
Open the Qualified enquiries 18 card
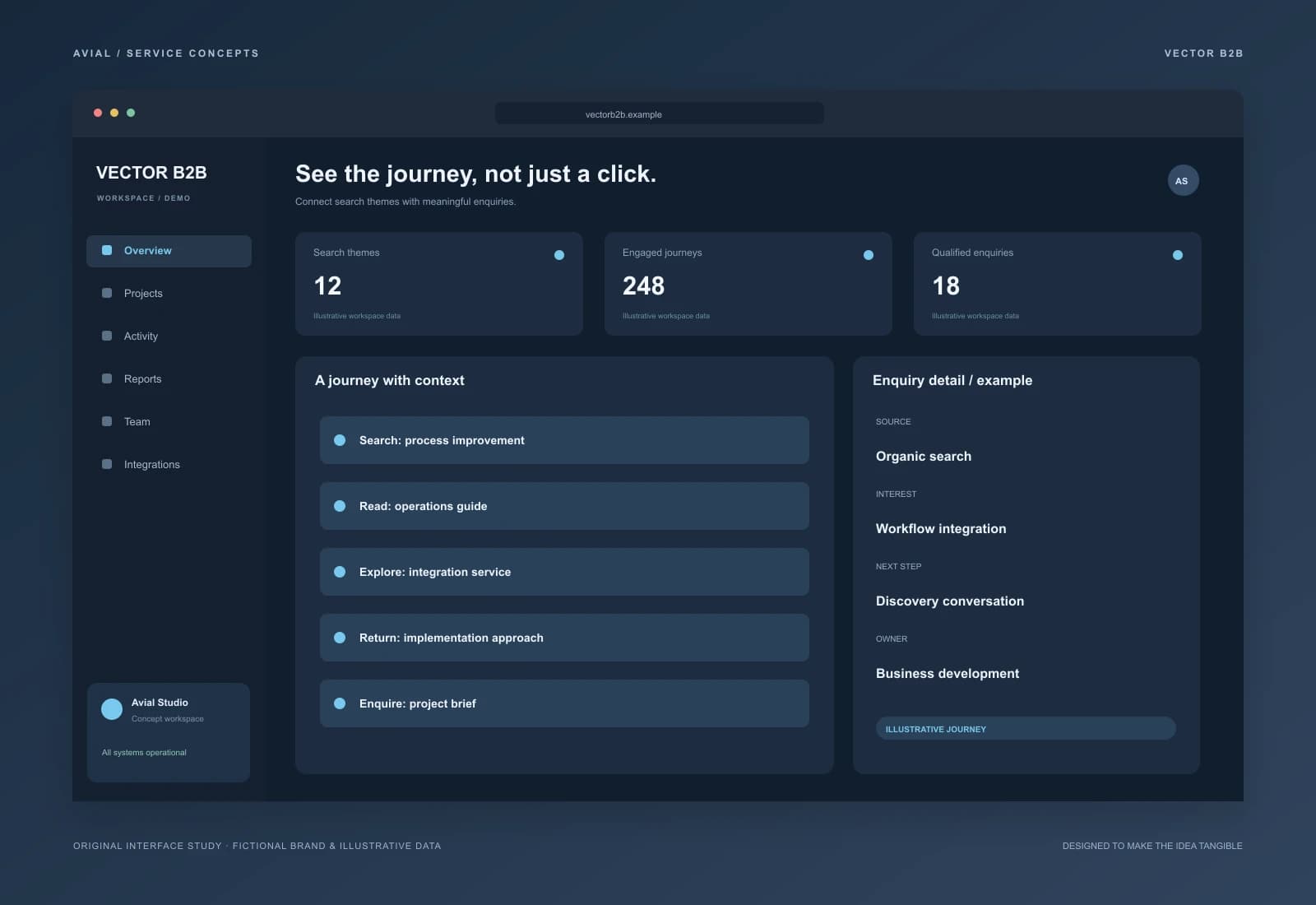point(1058,284)
